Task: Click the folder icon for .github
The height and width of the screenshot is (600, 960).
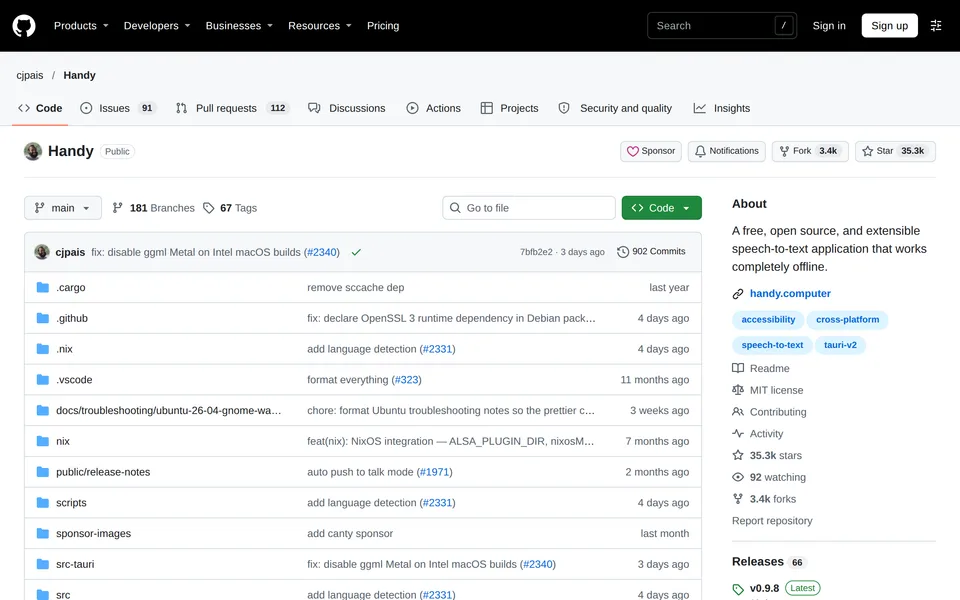Action: pyautogui.click(x=42, y=318)
